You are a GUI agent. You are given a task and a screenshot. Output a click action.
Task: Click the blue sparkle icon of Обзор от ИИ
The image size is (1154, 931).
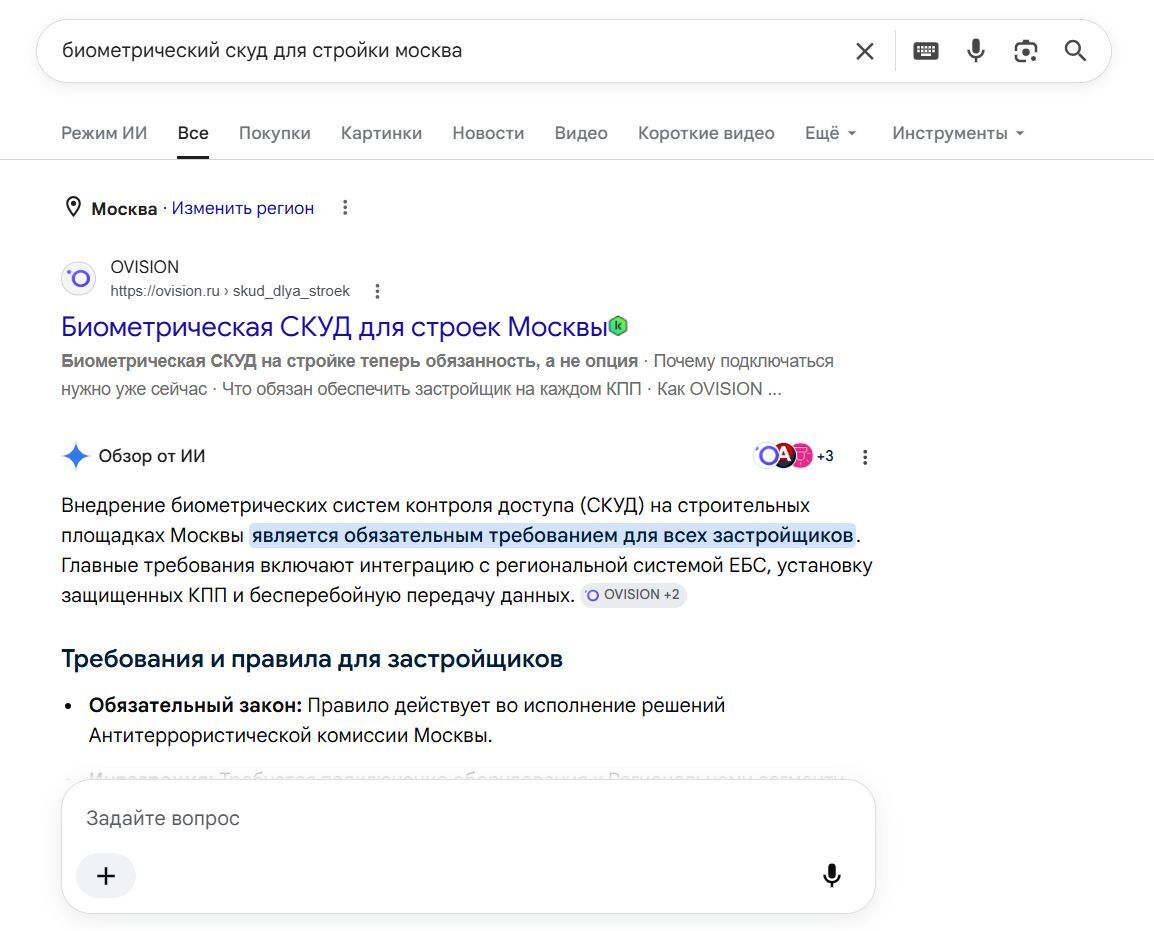tap(75, 456)
